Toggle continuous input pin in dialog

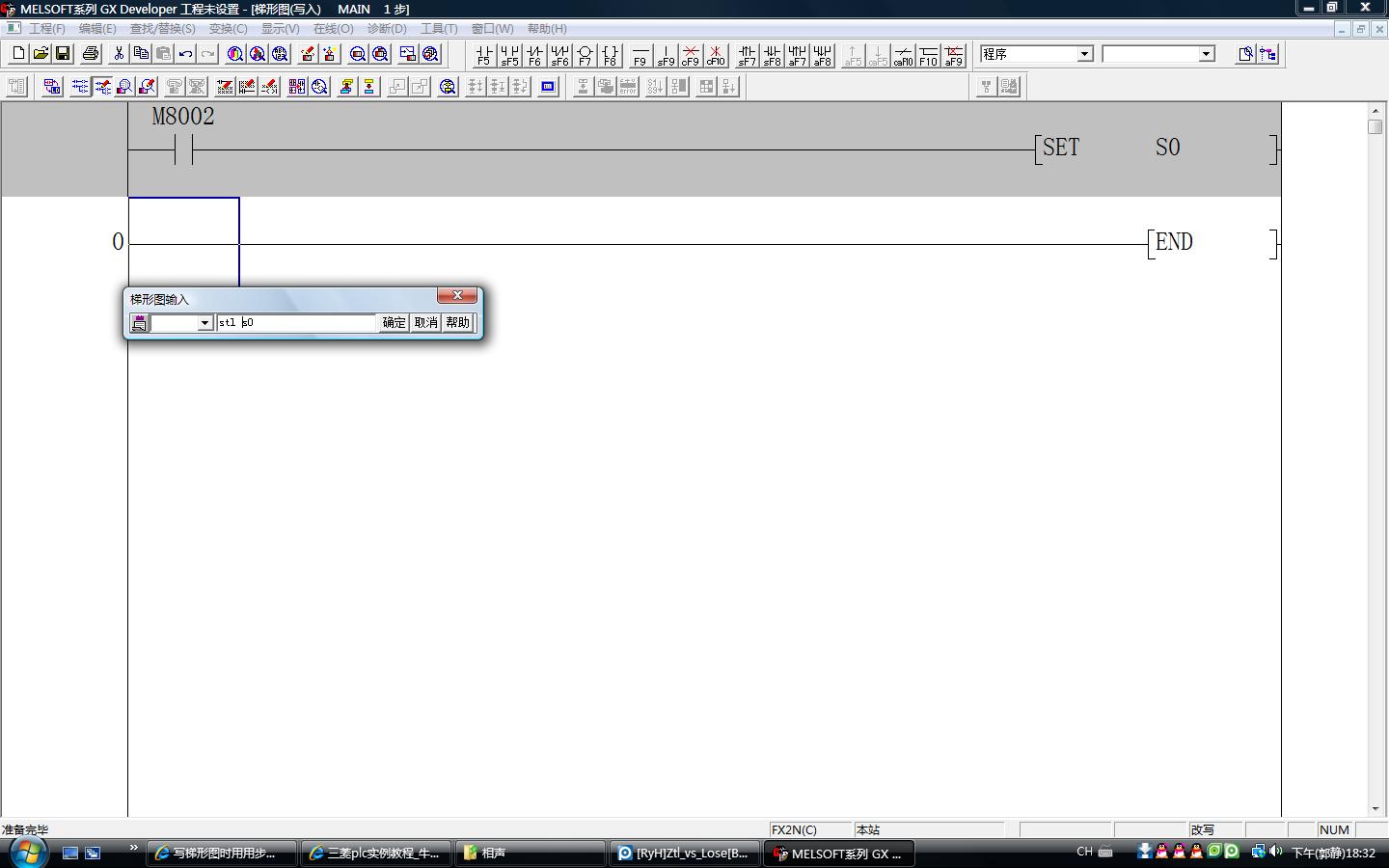pyautogui.click(x=139, y=323)
